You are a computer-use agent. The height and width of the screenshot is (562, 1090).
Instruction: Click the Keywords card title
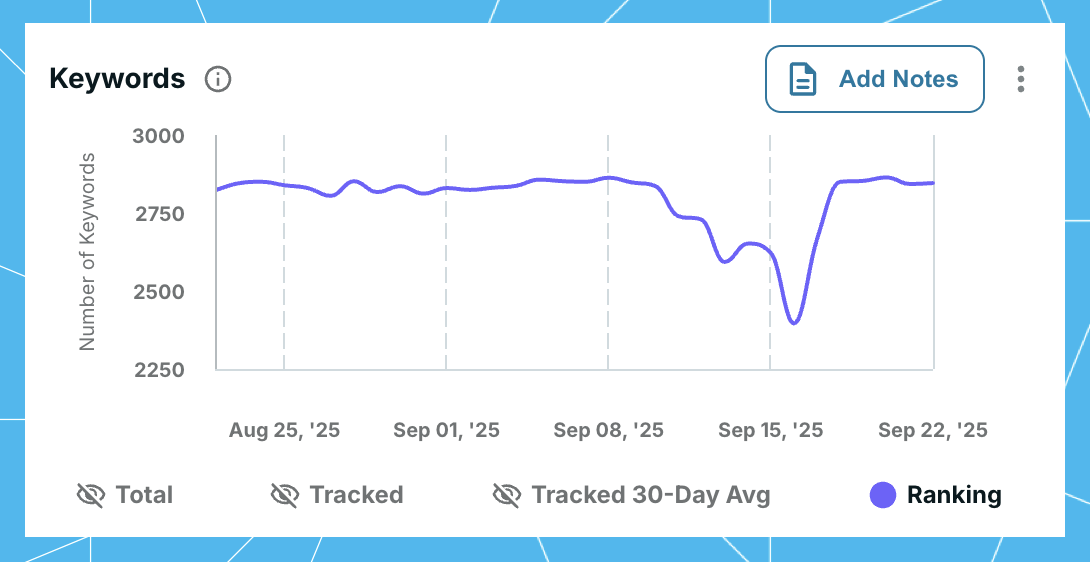pyautogui.click(x=117, y=79)
